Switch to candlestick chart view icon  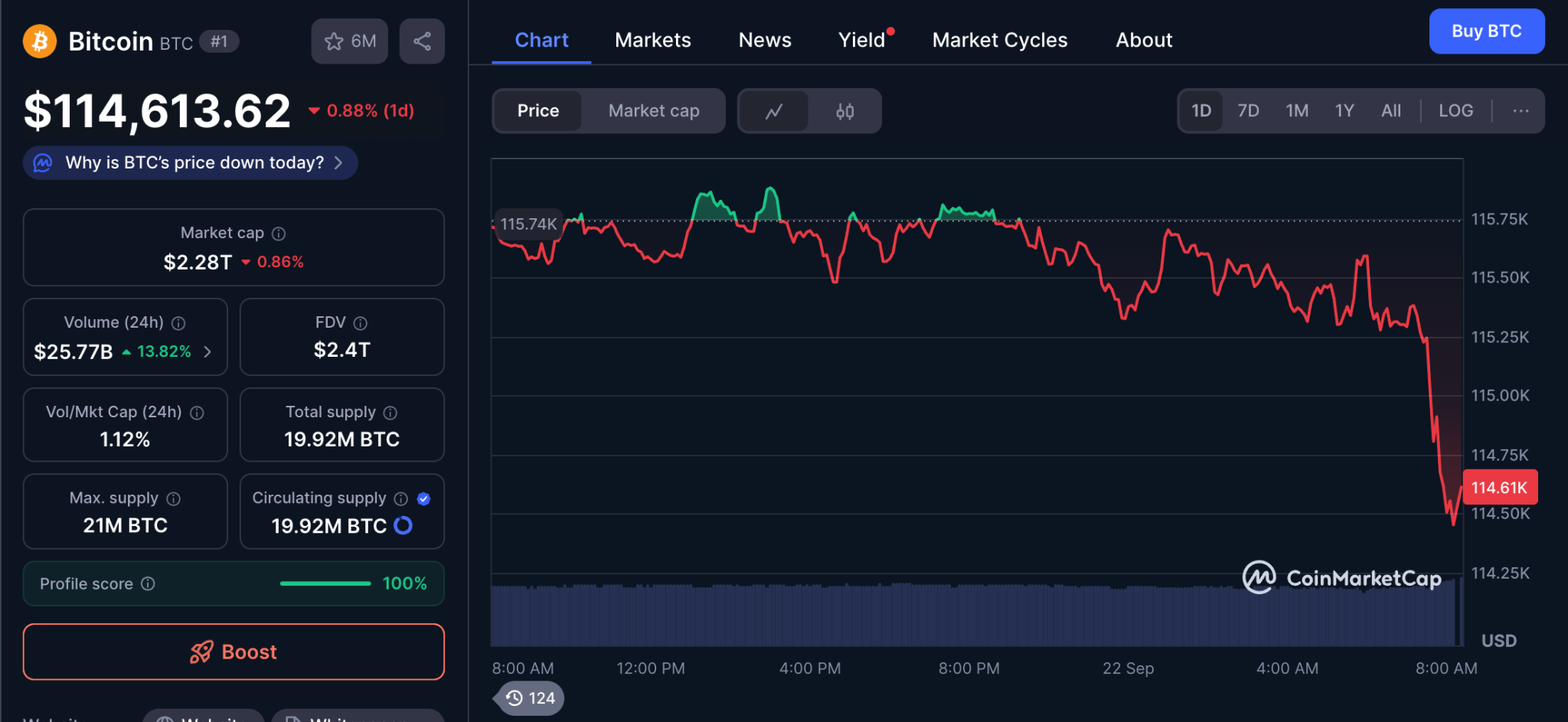tap(844, 112)
